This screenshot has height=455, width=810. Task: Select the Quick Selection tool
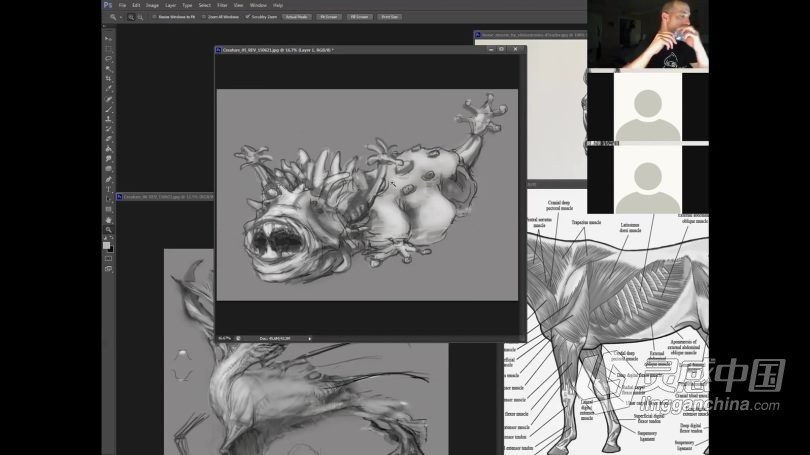(x=108, y=69)
